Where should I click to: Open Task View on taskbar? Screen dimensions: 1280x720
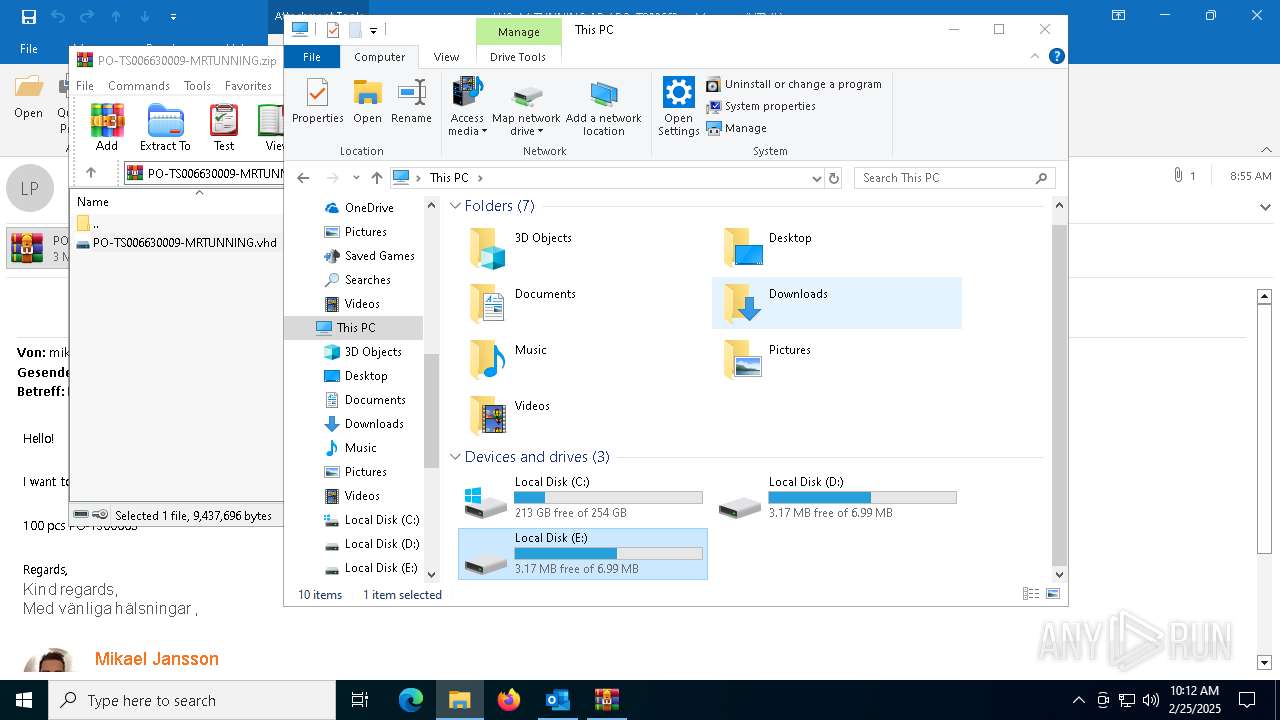click(361, 700)
